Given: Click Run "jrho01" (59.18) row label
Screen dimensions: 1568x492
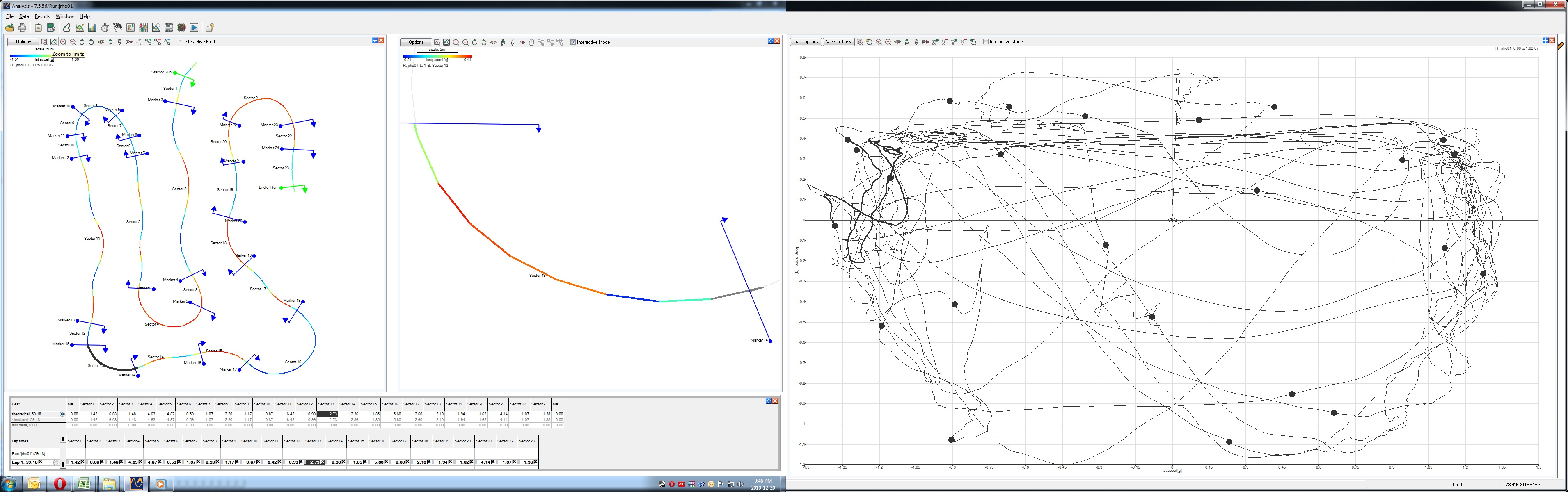Looking at the screenshot, I should click(29, 454).
